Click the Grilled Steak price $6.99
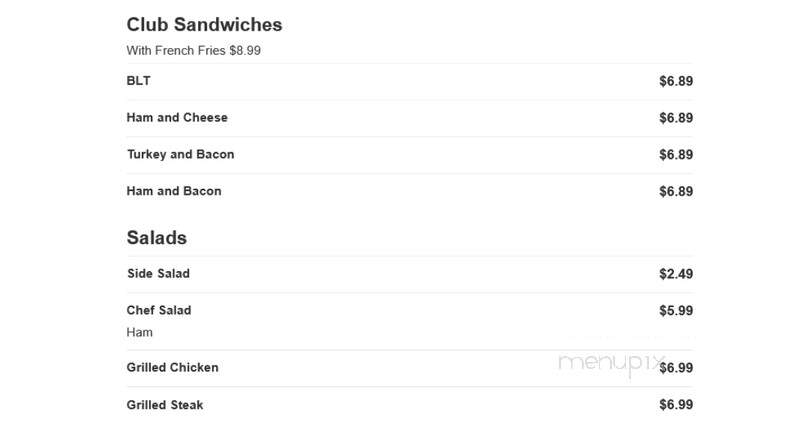The width and height of the screenshot is (791, 445). coord(676,404)
